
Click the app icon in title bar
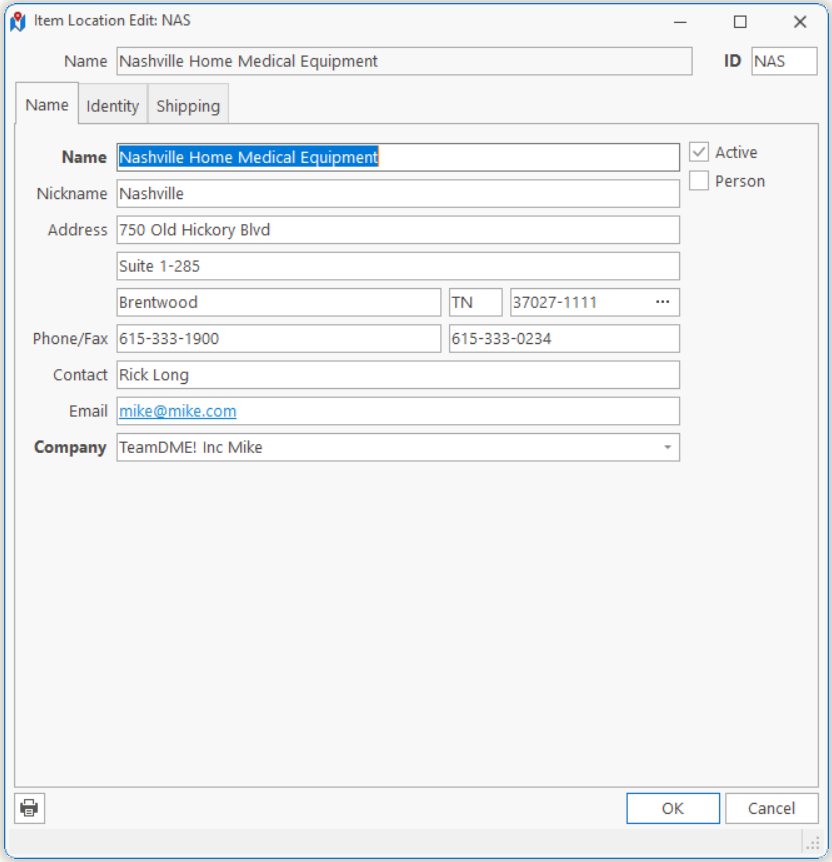18,21
